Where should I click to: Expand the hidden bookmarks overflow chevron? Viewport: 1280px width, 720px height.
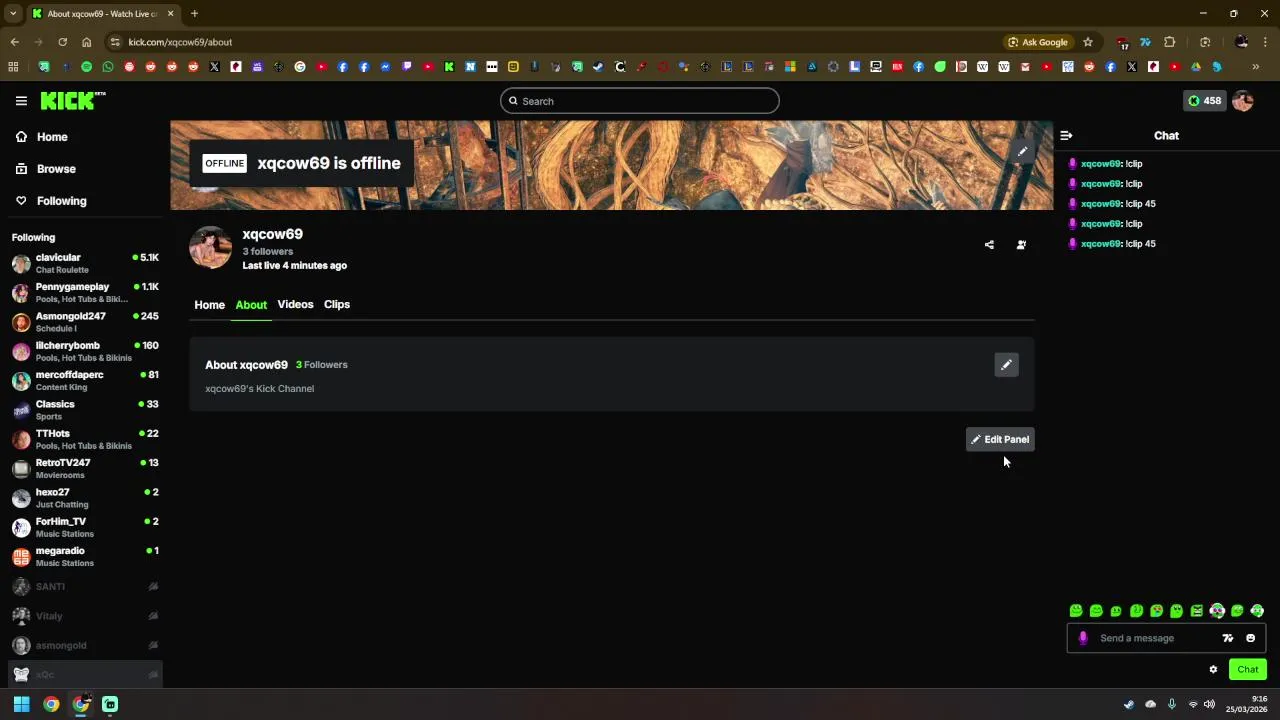point(1256,67)
